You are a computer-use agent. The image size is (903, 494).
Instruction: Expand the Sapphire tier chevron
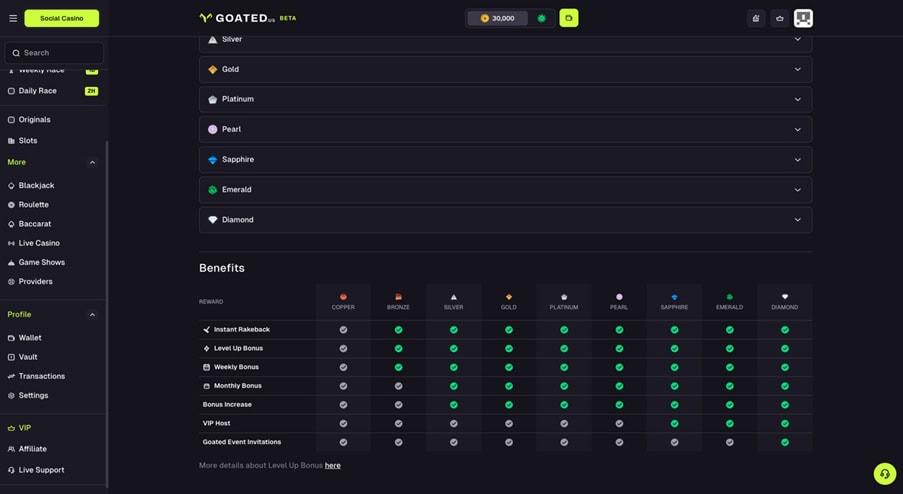[x=798, y=159]
